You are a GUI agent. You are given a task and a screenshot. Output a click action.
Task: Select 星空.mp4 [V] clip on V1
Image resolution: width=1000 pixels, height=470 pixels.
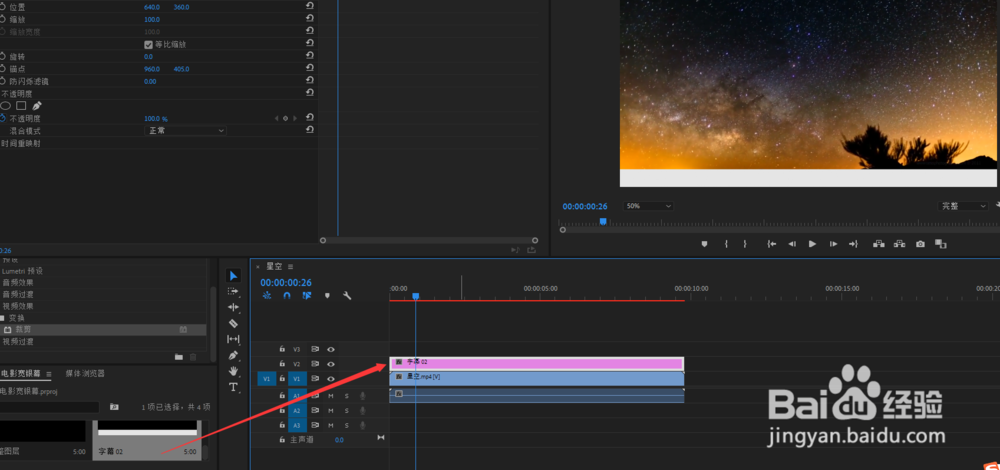536,379
